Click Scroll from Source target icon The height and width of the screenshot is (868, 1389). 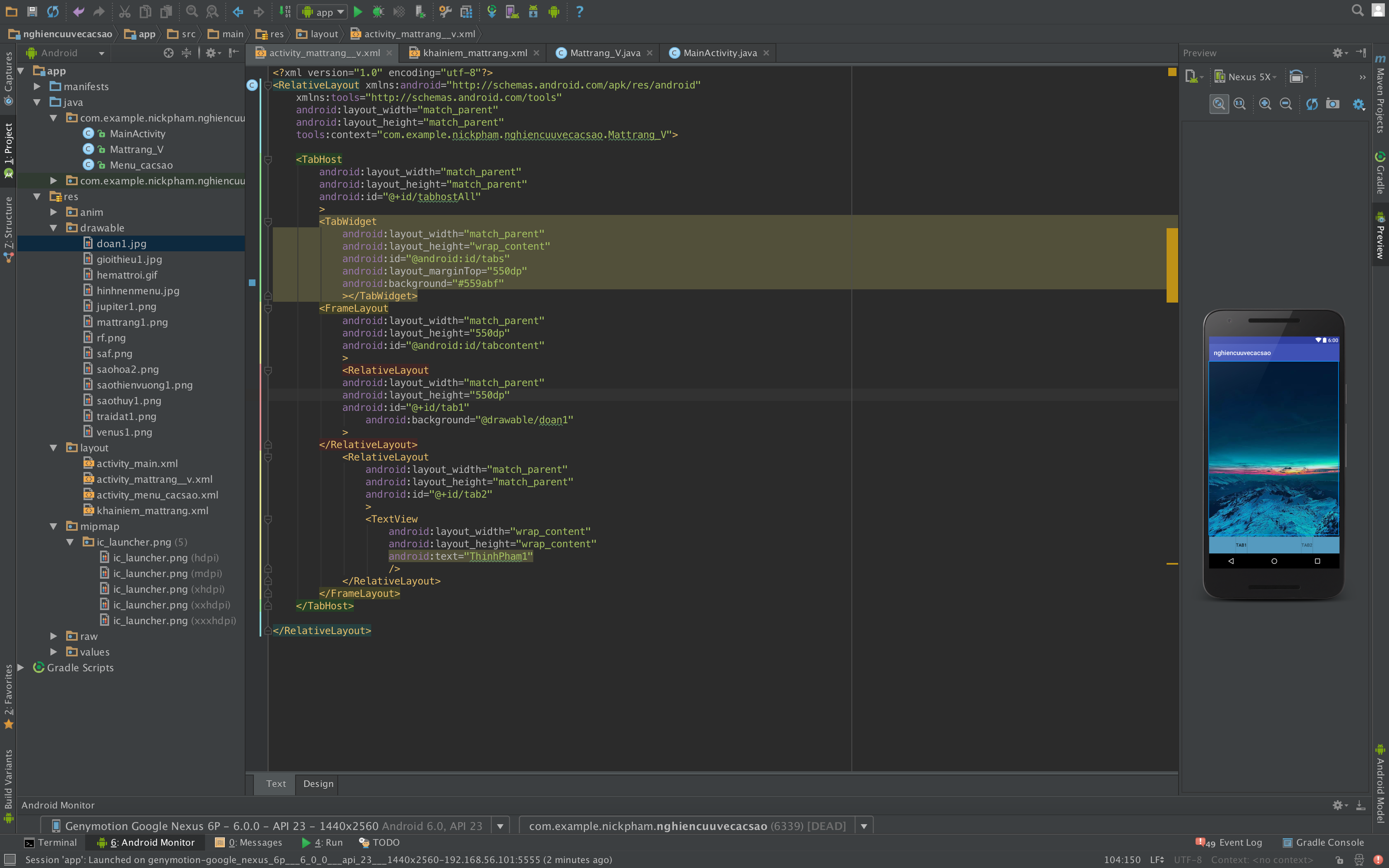click(168, 53)
